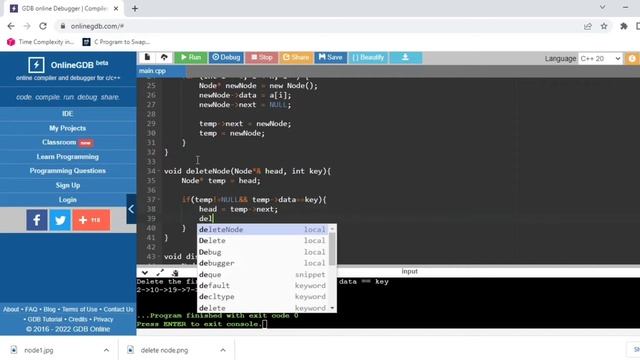
Task: Choose Debug autocomplete suggestion
Action: 263,252
